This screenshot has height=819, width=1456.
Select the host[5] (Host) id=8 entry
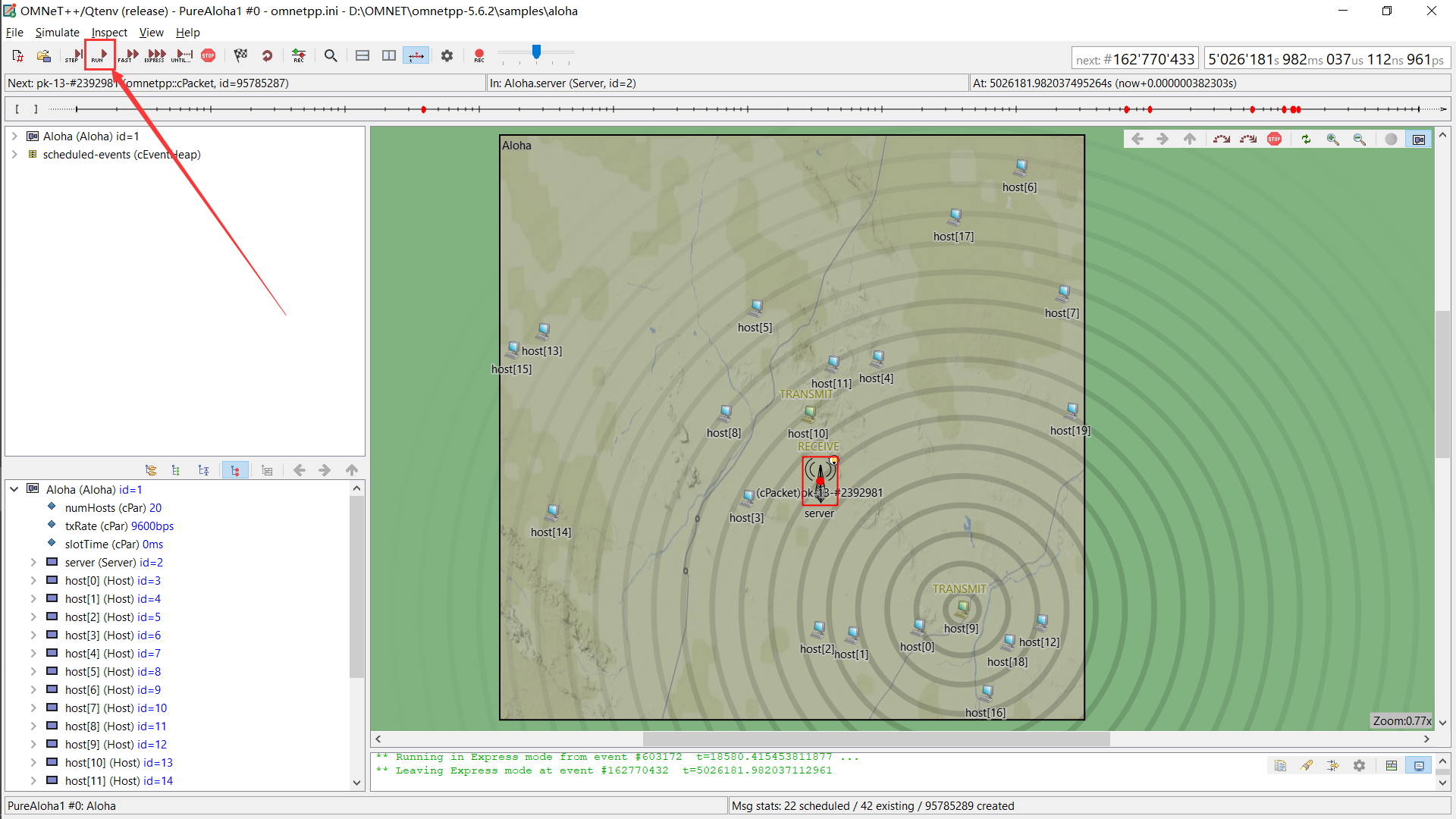pos(112,672)
